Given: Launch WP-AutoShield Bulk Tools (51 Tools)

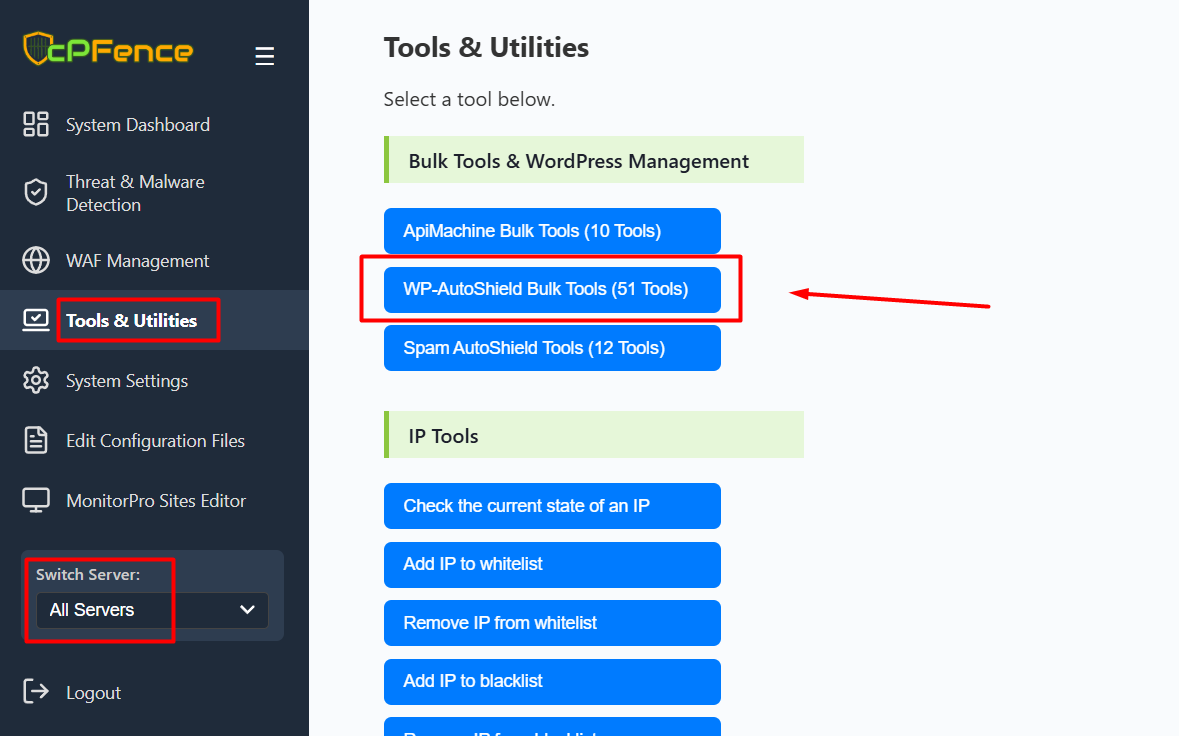Looking at the screenshot, I should 552,289.
